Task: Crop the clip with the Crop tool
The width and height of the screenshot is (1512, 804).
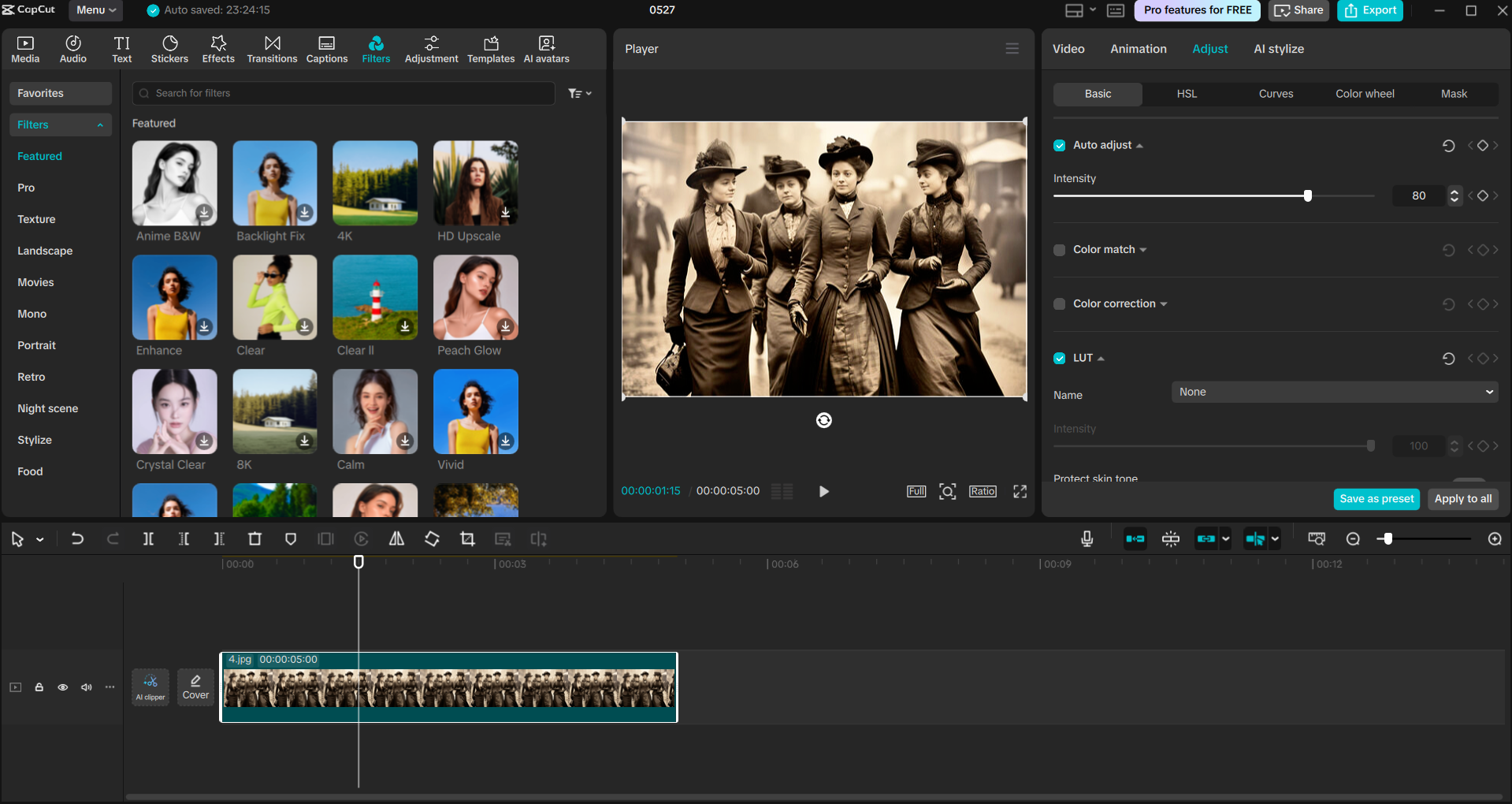Action: [x=467, y=539]
